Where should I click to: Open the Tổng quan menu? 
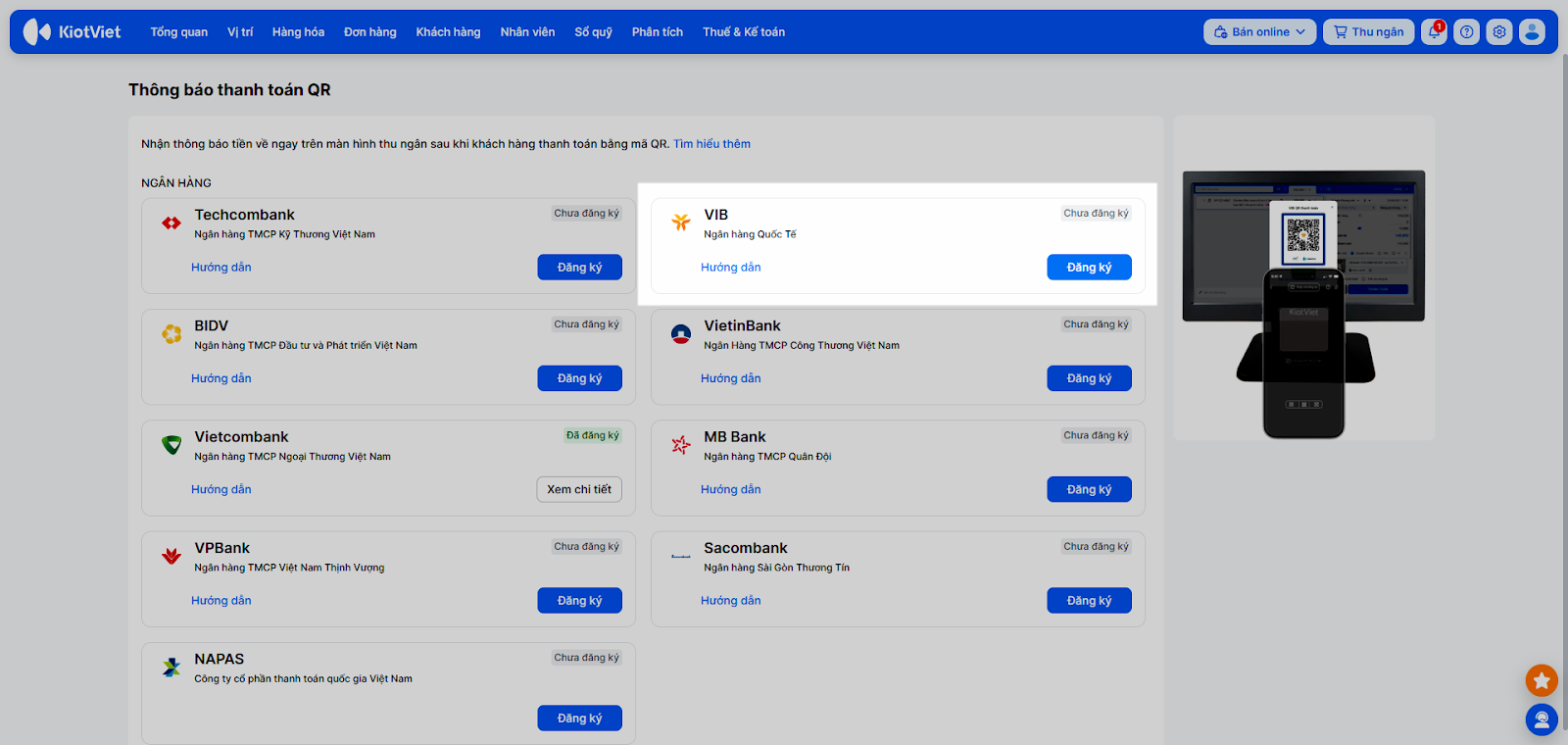tap(178, 31)
